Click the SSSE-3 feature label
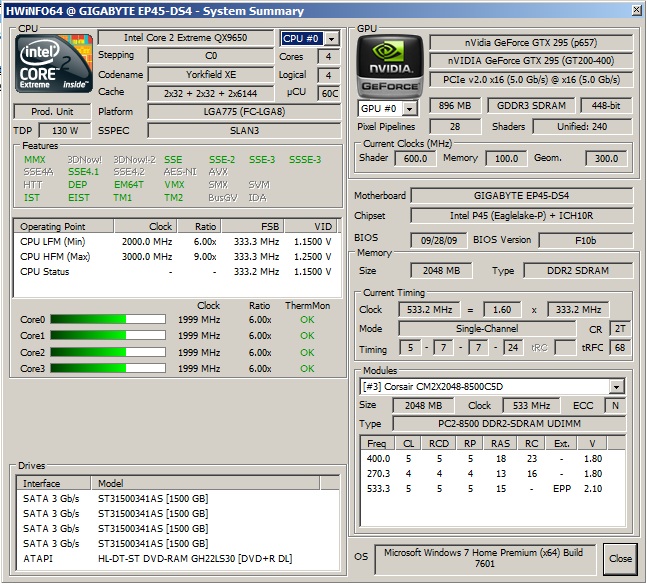The height and width of the screenshot is (584, 647). coord(305,160)
